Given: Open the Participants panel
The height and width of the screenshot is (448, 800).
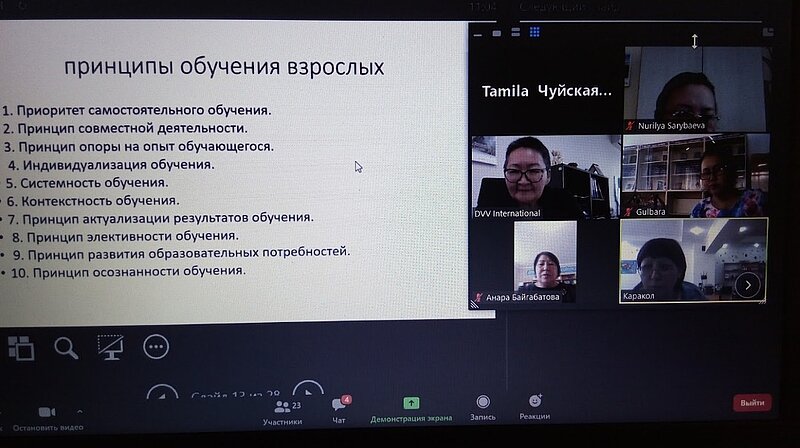Looking at the screenshot, I should (x=283, y=410).
